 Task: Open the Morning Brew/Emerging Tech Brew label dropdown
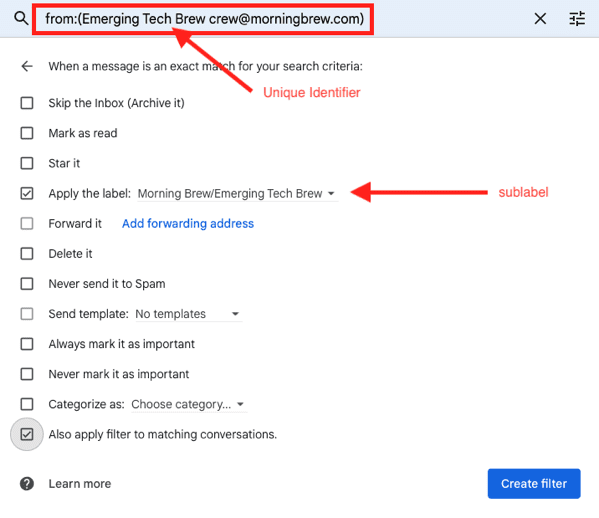coord(237,194)
